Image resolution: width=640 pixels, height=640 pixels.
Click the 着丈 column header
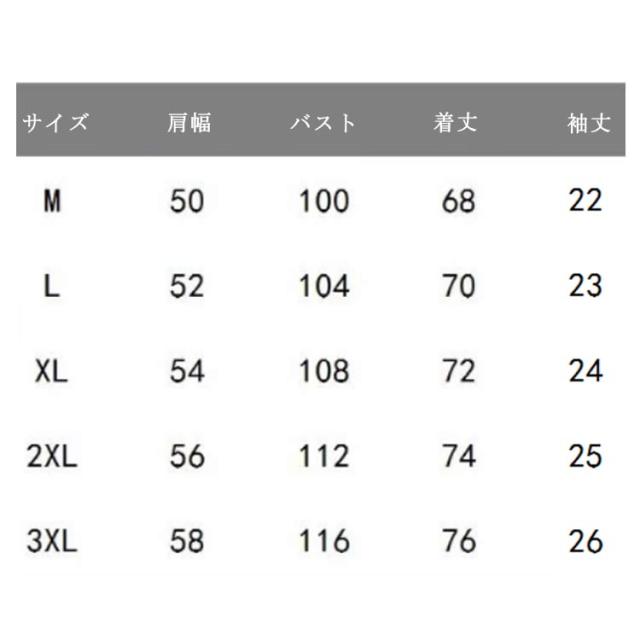click(457, 124)
